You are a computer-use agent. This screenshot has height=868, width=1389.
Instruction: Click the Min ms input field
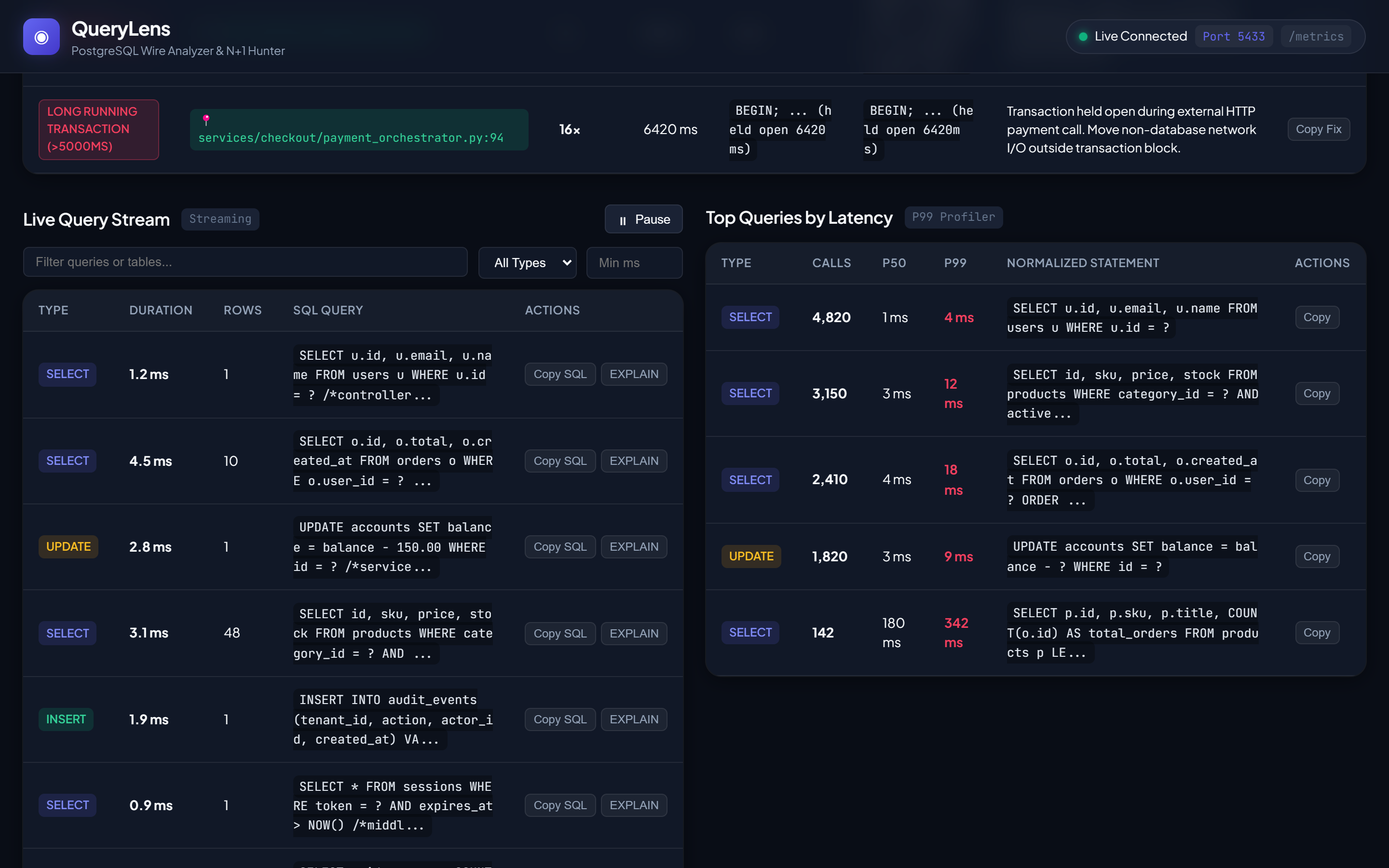(634, 262)
